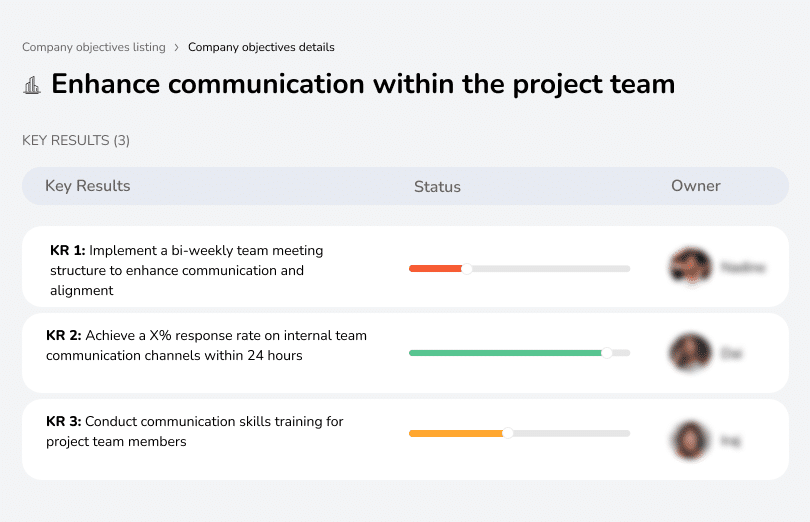This screenshot has width=810, height=522.
Task: Click the KR 1 owner avatar
Action: pyautogui.click(x=691, y=267)
